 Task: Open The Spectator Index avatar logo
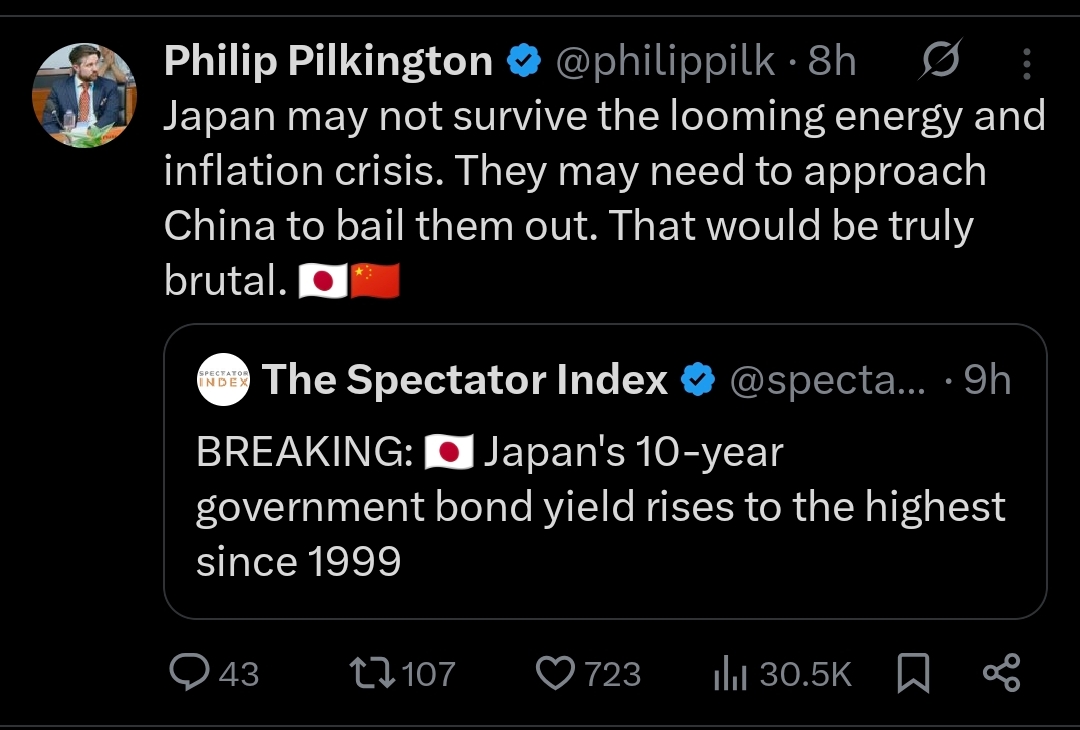(222, 381)
